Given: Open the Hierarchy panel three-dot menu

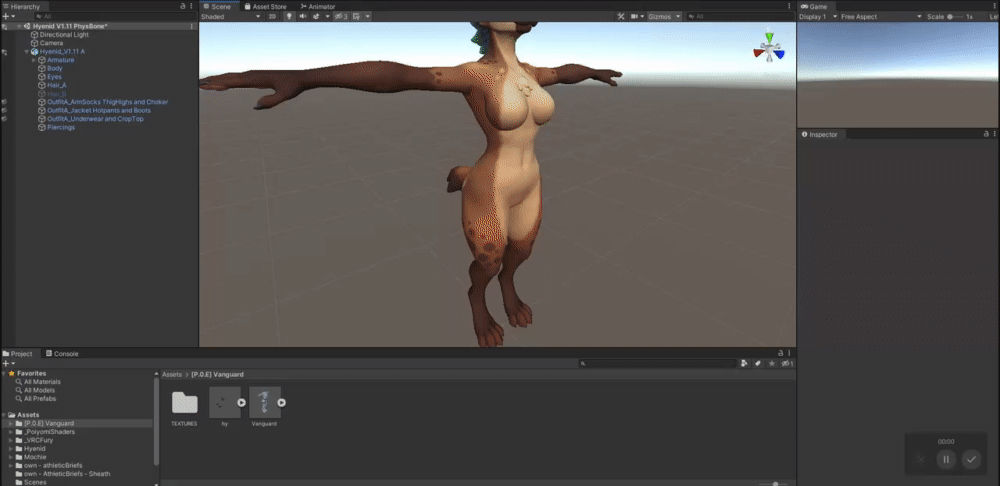Looking at the screenshot, I should pos(191,6).
